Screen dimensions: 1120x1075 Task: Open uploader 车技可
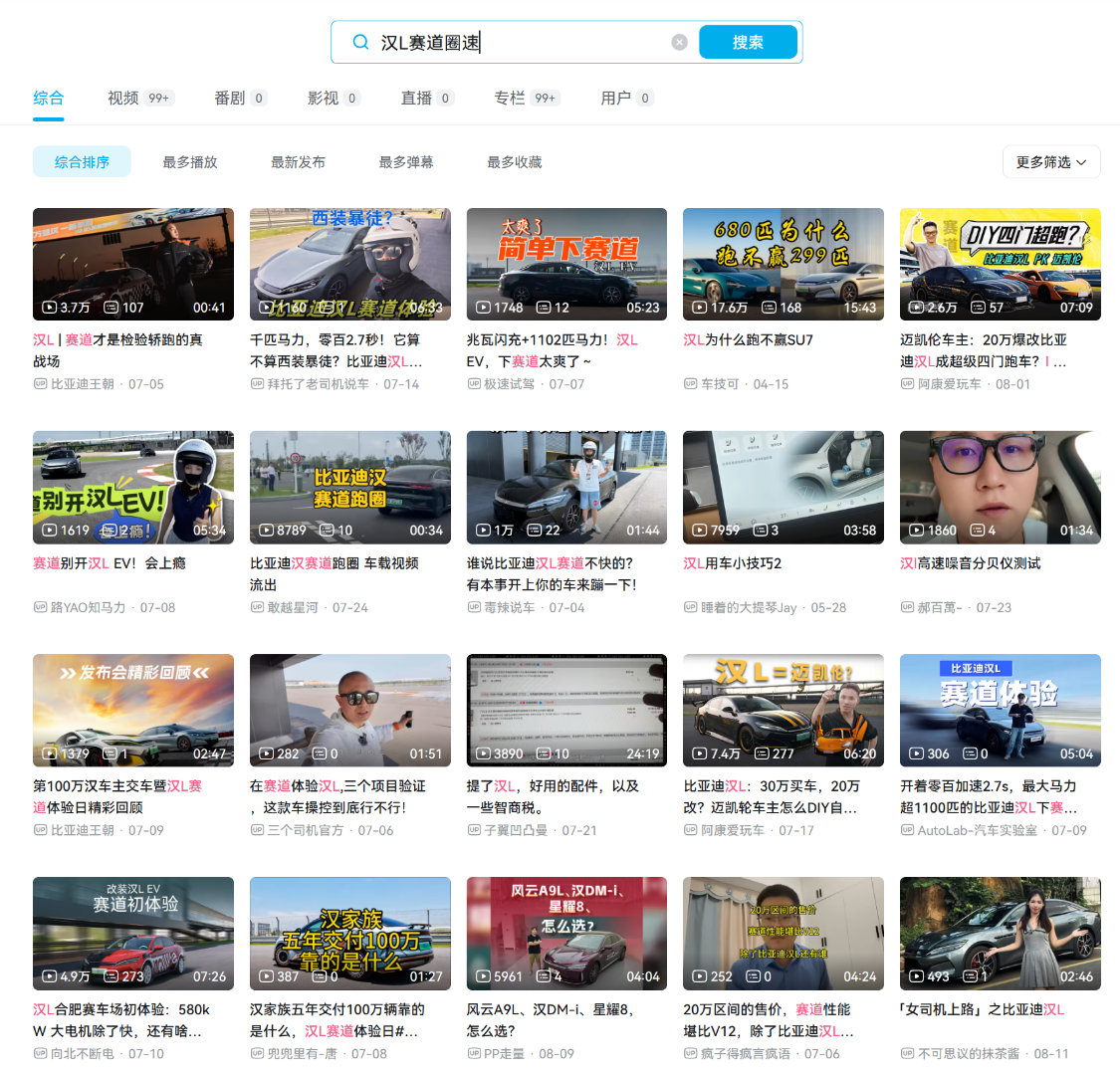720,384
